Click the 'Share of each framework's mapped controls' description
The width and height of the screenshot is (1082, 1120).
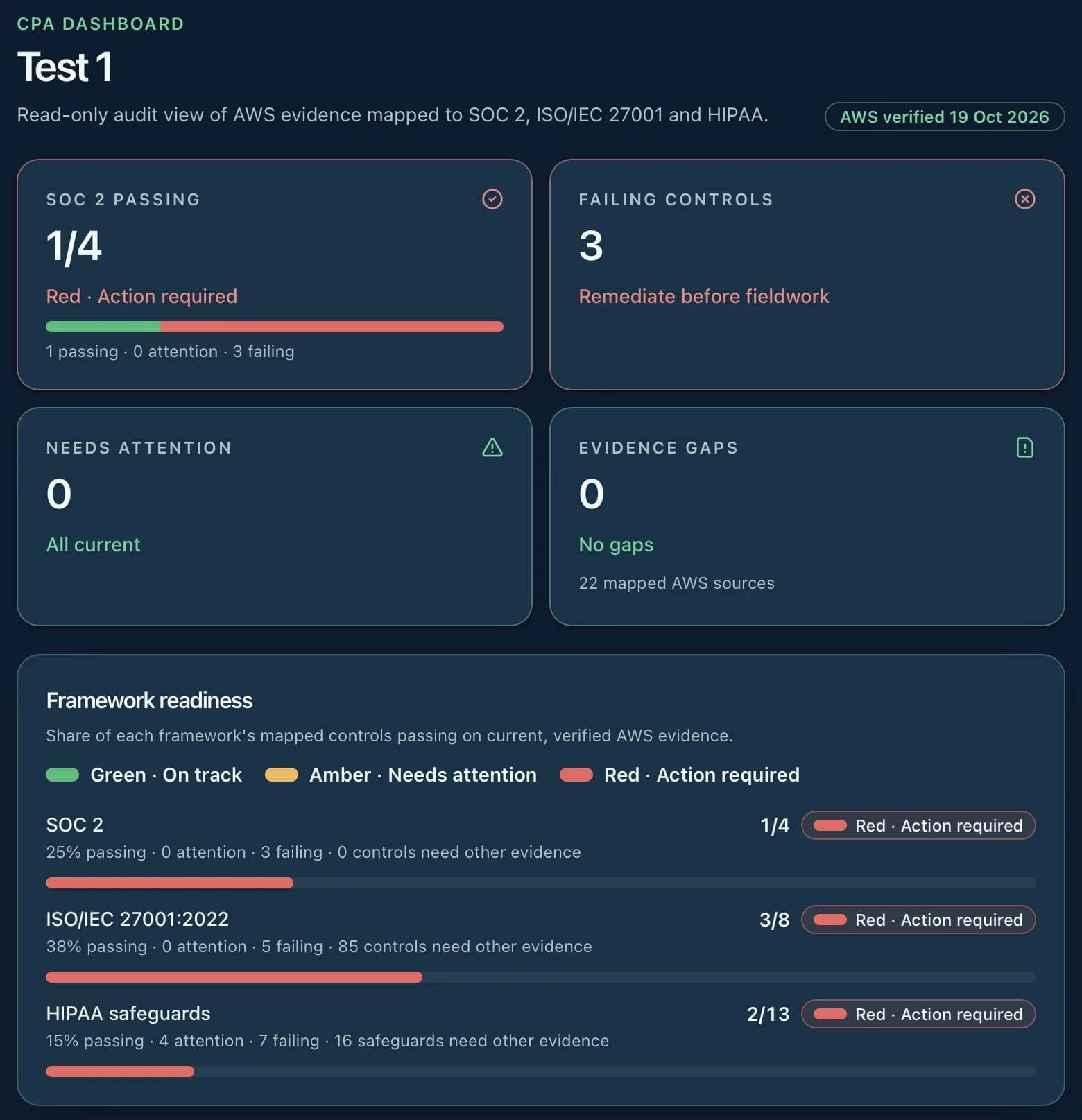(390, 736)
